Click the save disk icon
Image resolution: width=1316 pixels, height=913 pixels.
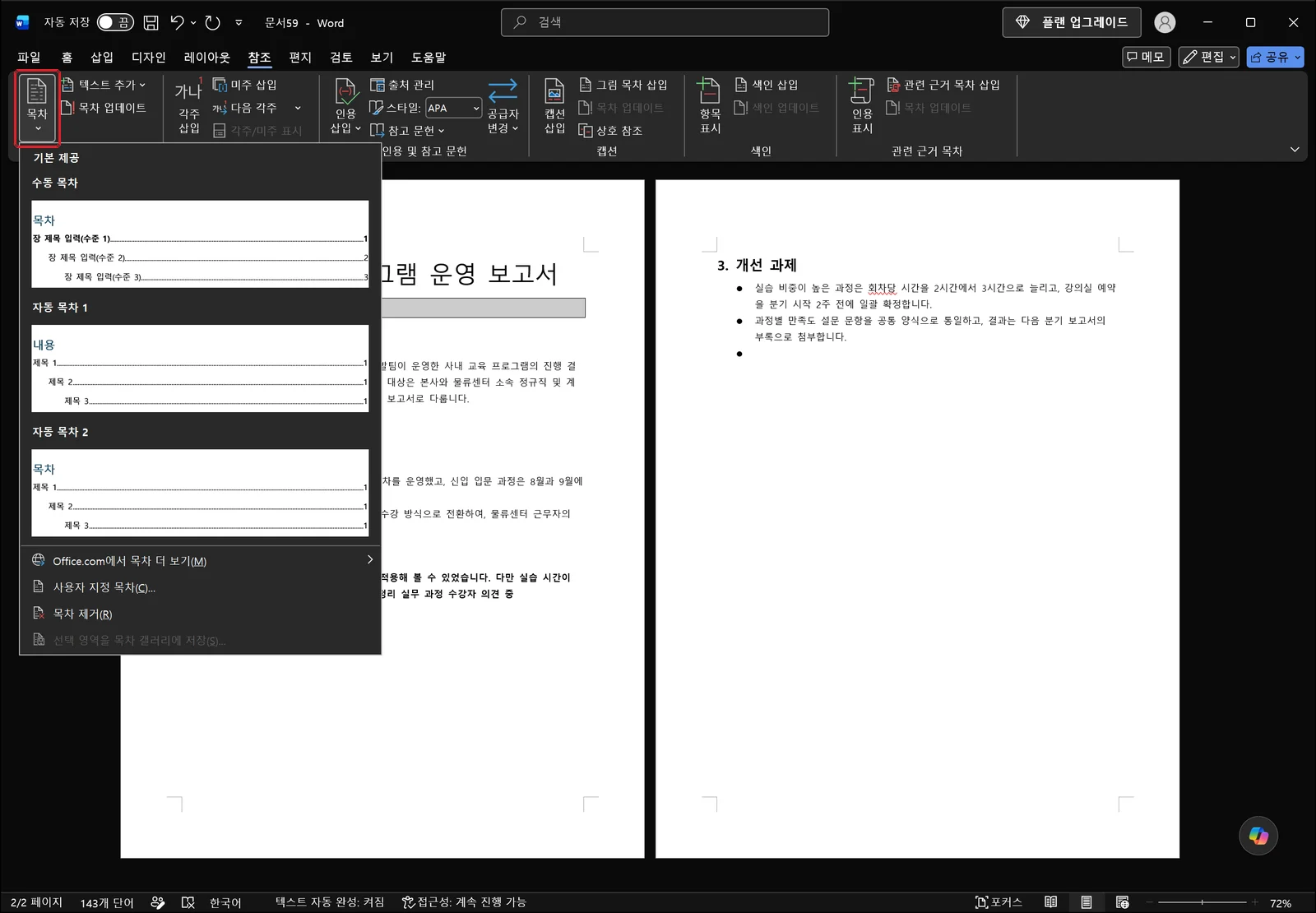(151, 22)
